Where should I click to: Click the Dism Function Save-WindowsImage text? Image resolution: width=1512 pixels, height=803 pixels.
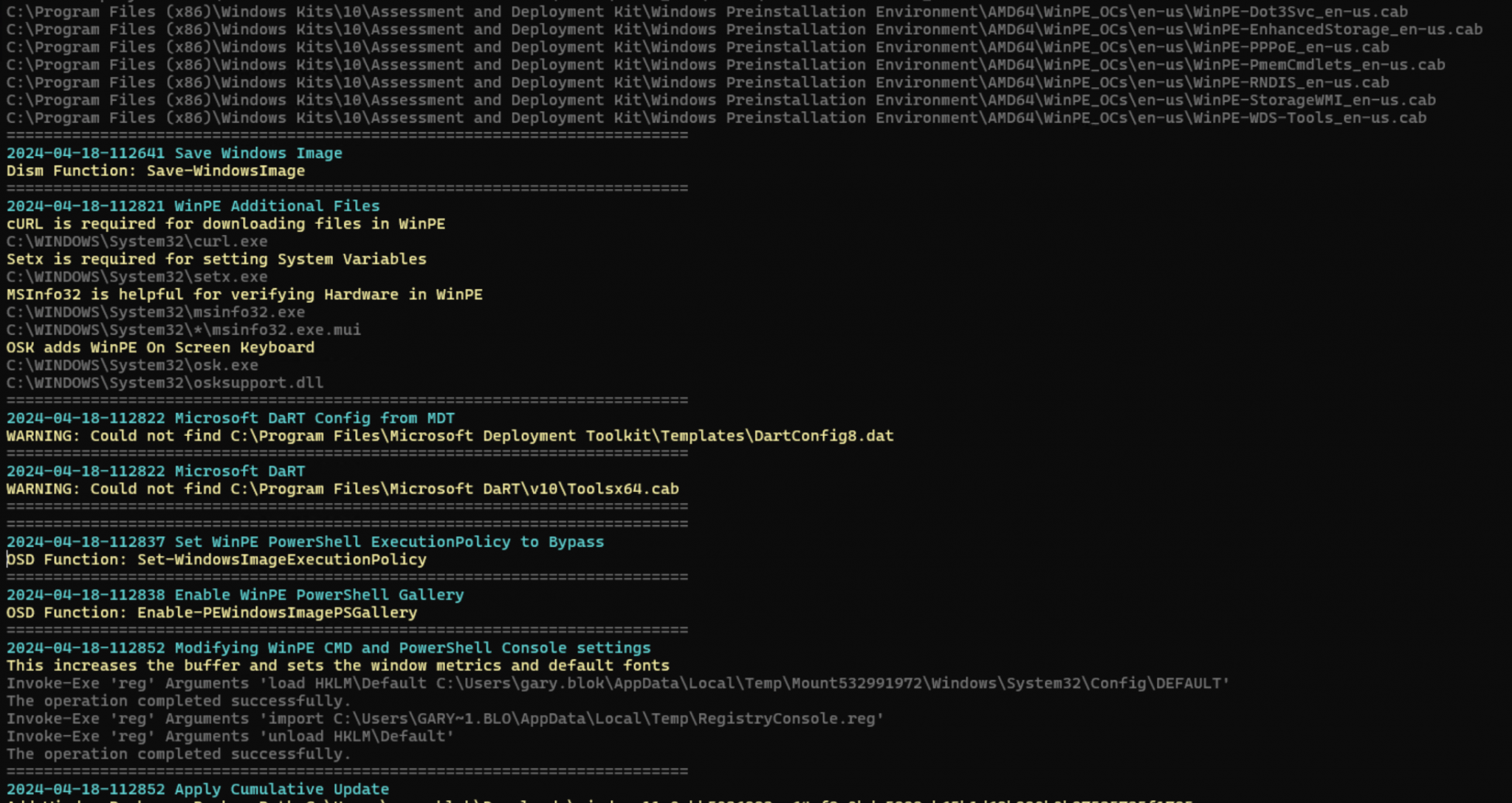click(155, 171)
